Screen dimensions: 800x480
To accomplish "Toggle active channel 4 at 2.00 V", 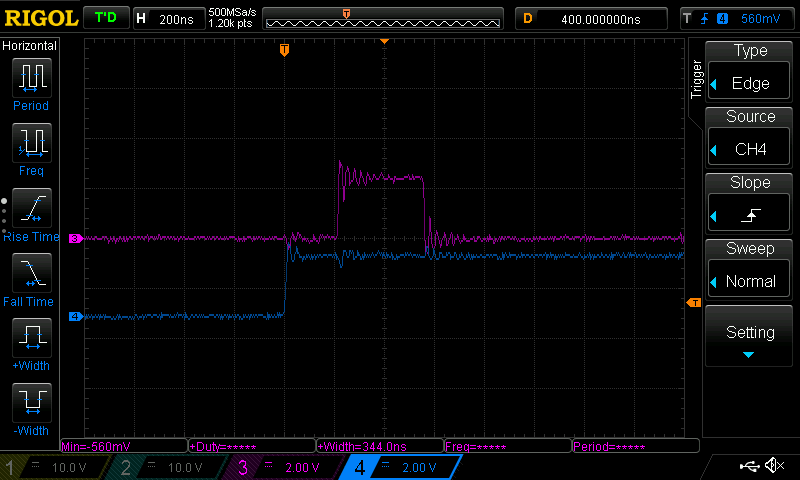I will click(401, 467).
